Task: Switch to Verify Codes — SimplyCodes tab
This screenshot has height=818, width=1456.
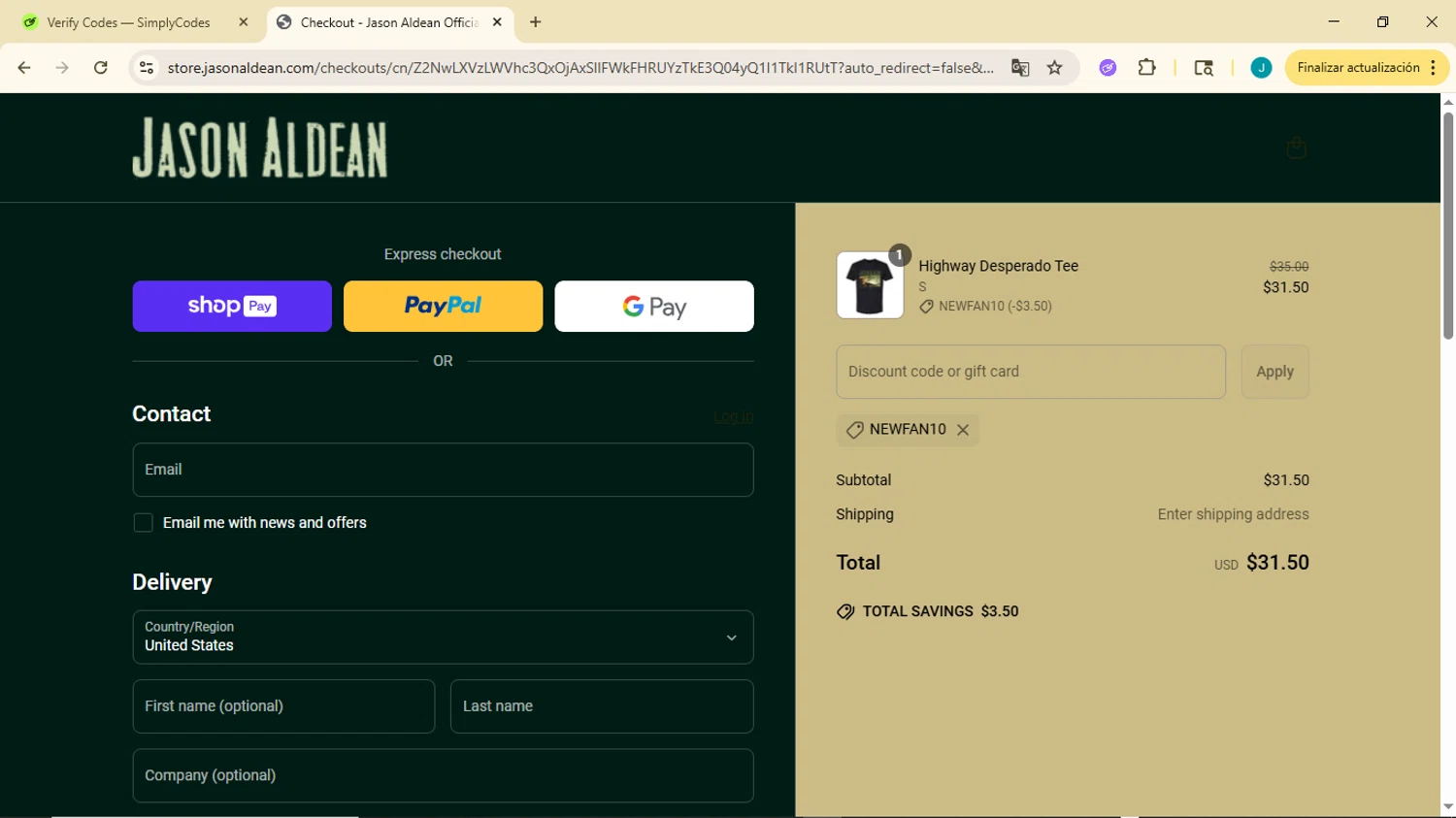Action: coord(129,22)
